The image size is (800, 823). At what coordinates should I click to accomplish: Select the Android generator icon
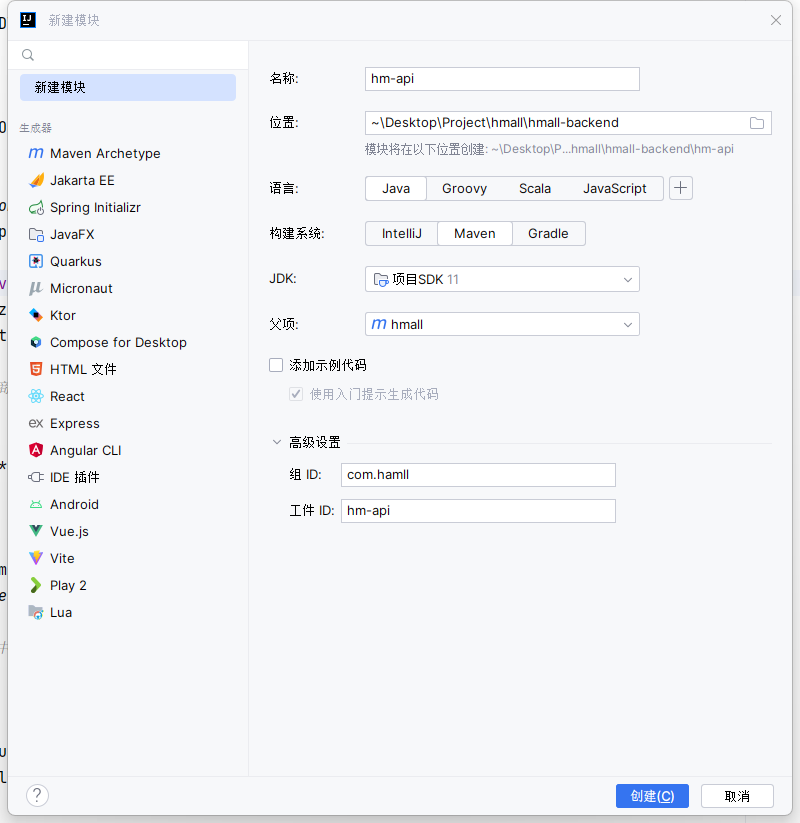pos(36,504)
